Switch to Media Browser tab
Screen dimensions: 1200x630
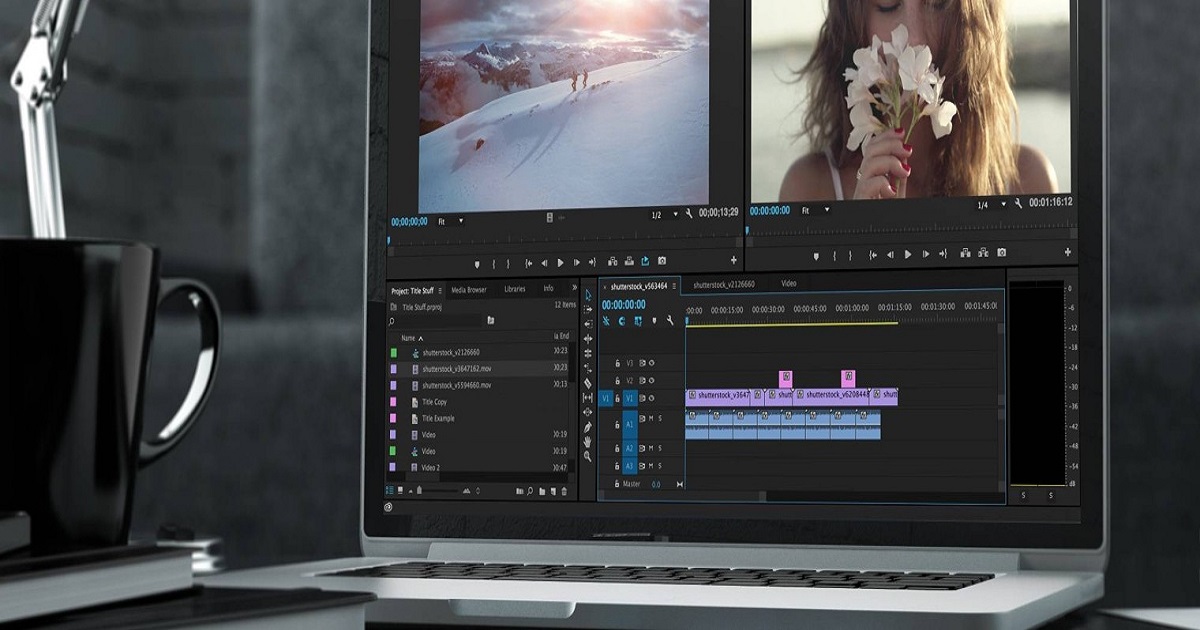pos(469,290)
